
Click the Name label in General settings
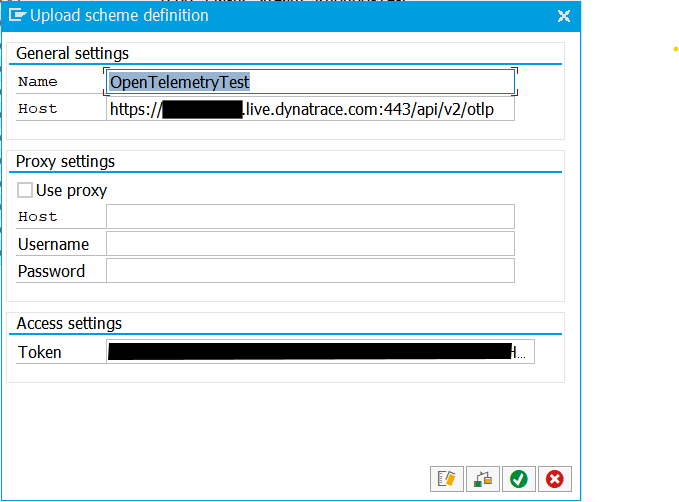click(38, 82)
